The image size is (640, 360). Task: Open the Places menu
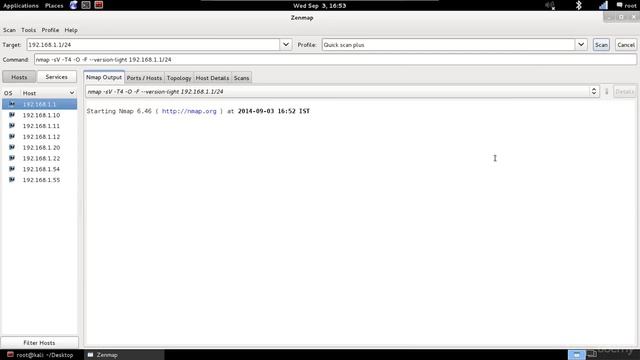(x=54, y=5)
